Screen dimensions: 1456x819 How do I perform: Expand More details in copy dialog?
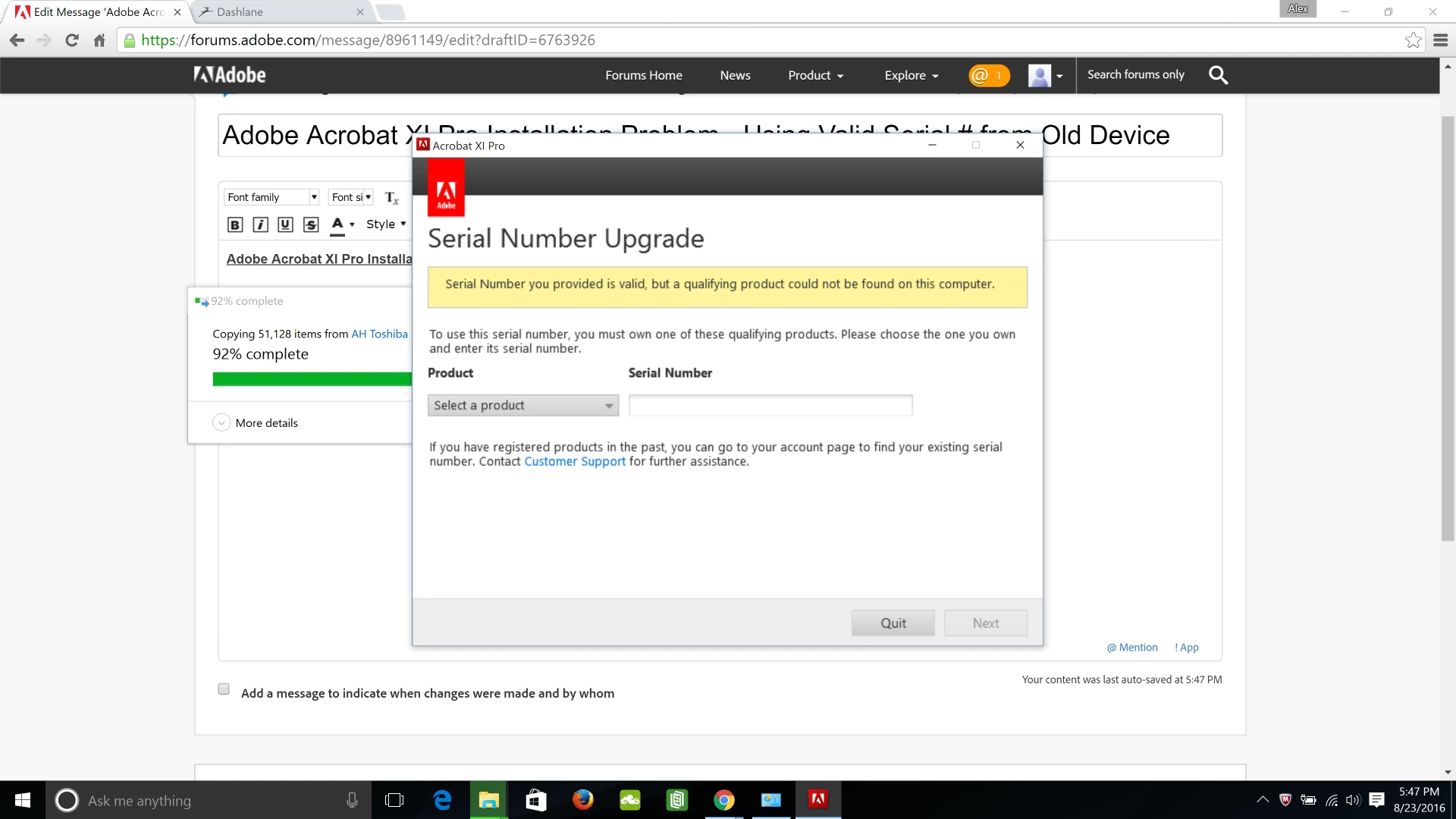tap(221, 423)
